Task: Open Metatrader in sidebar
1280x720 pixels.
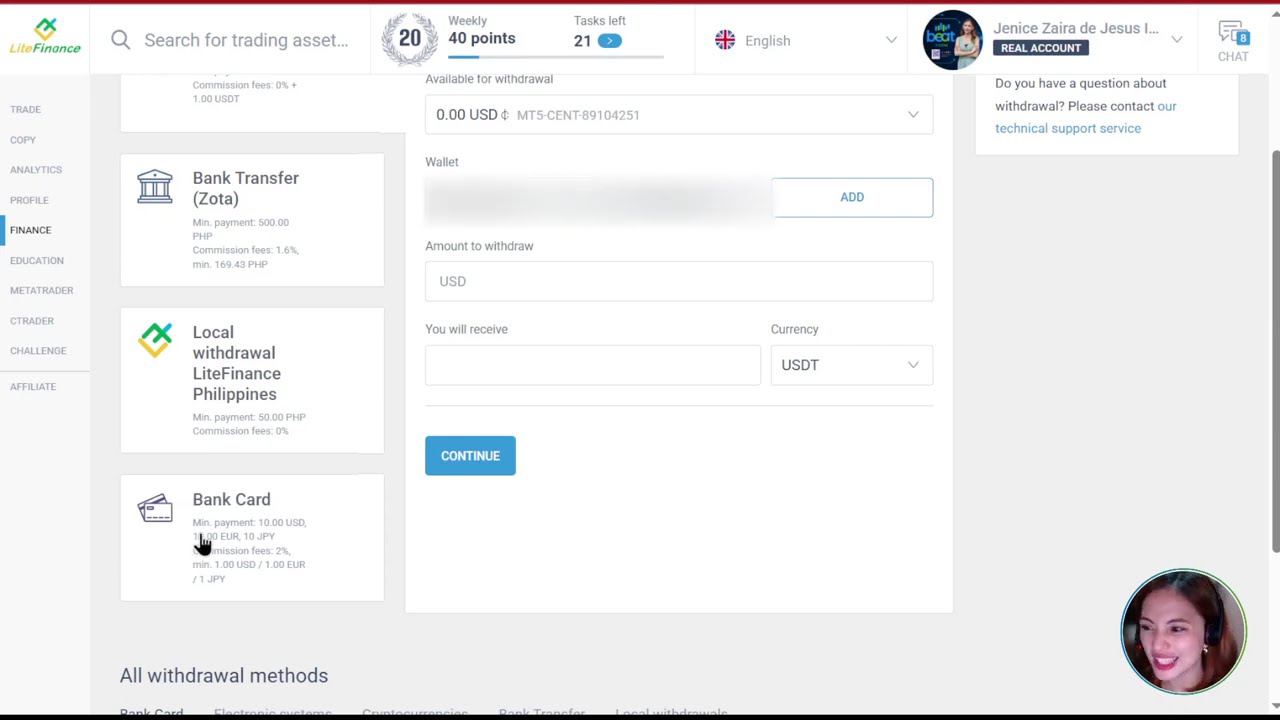Action: [42, 290]
